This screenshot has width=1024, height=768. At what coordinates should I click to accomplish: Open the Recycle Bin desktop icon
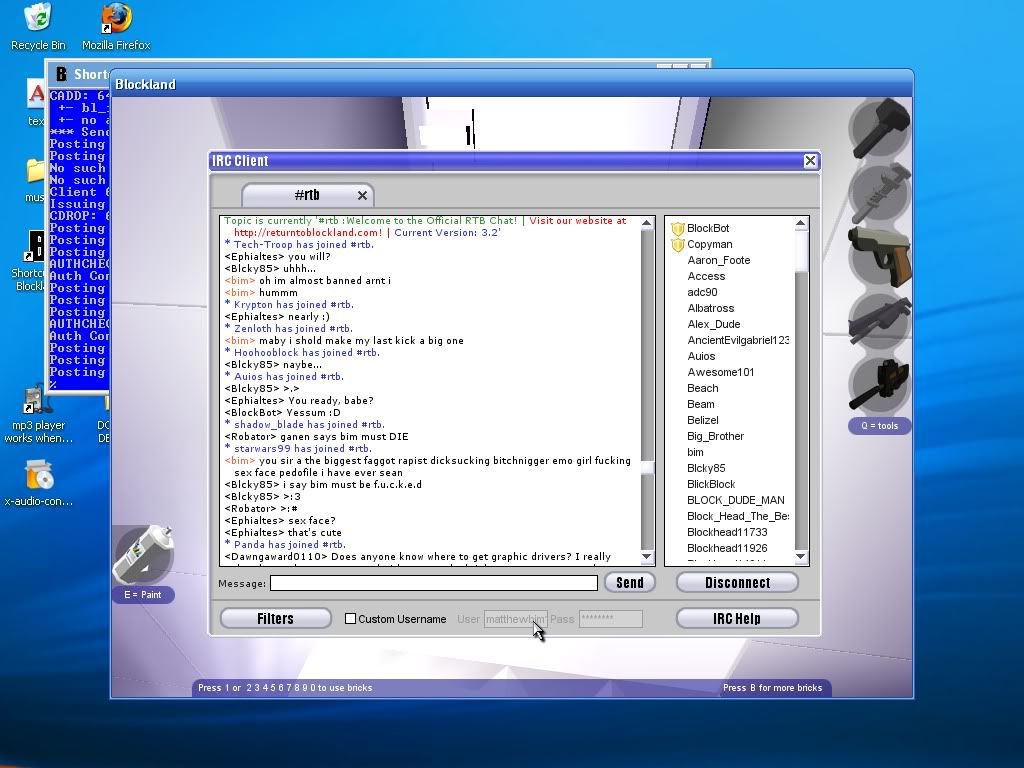coord(38,27)
